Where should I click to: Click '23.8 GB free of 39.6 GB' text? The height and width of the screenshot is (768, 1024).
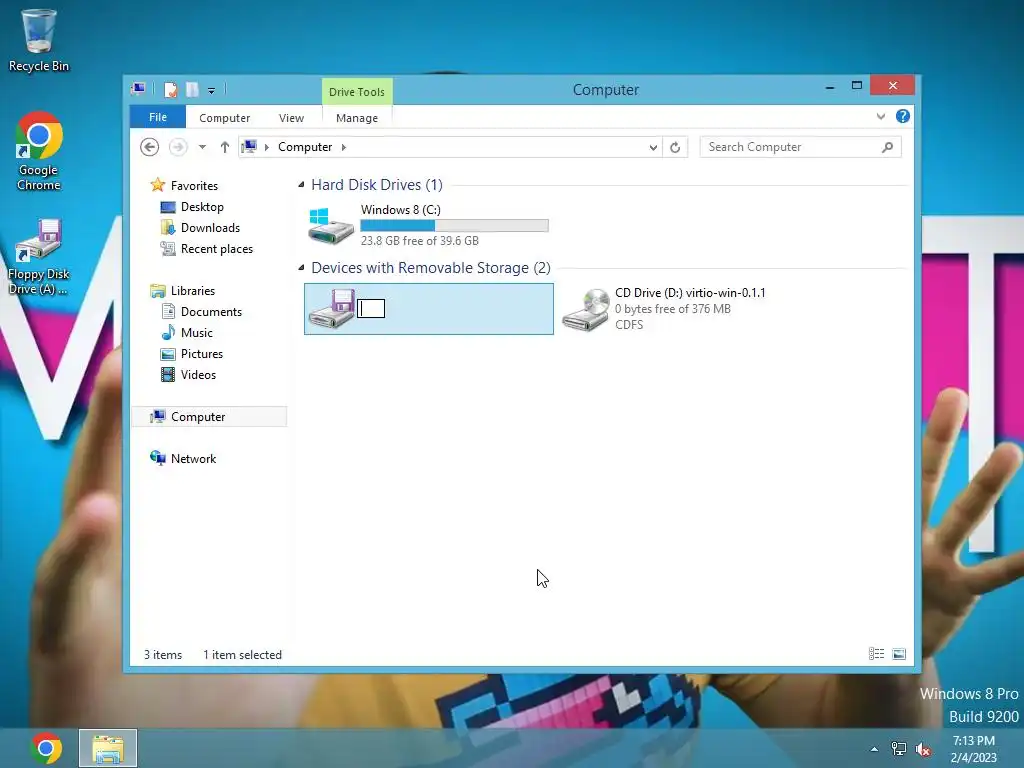coord(420,241)
